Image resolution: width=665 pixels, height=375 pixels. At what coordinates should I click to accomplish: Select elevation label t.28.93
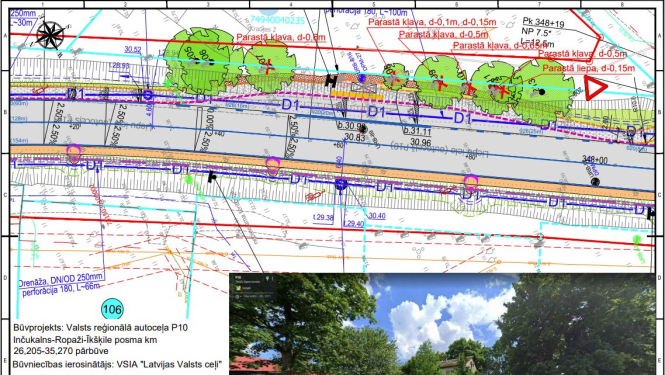(x=119, y=65)
